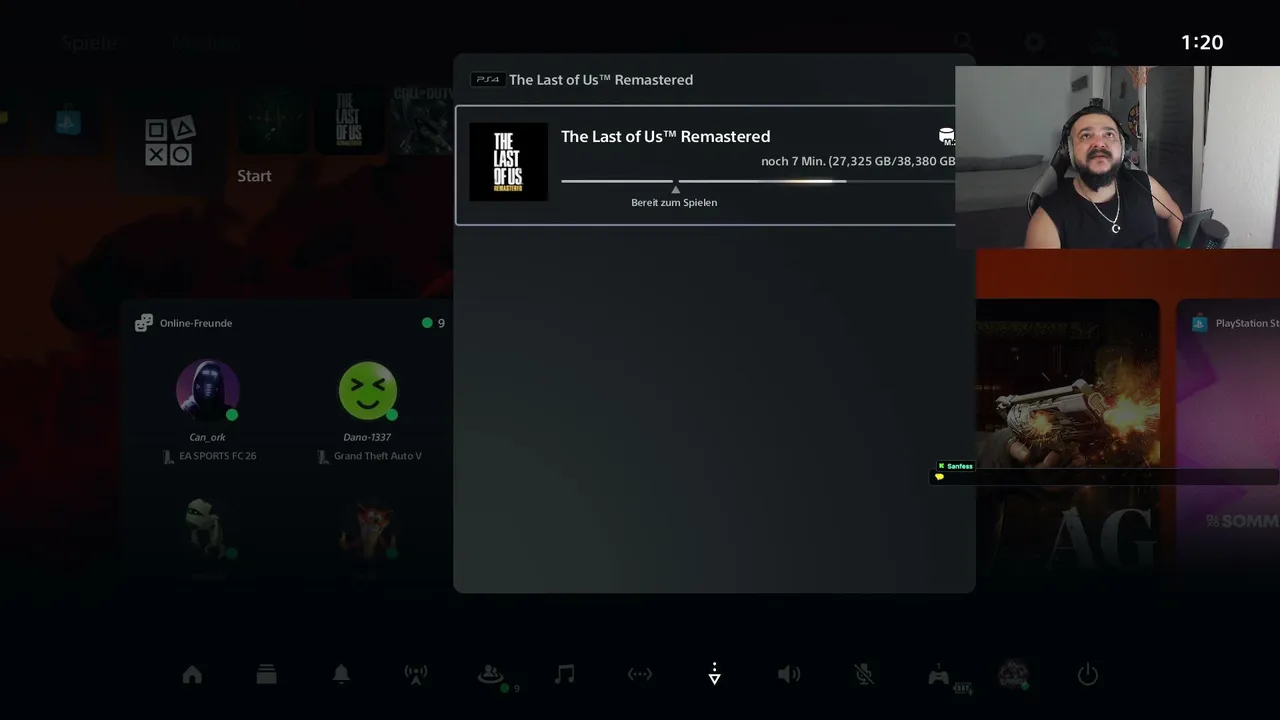Select the Call of Duty game tile

coord(421,120)
